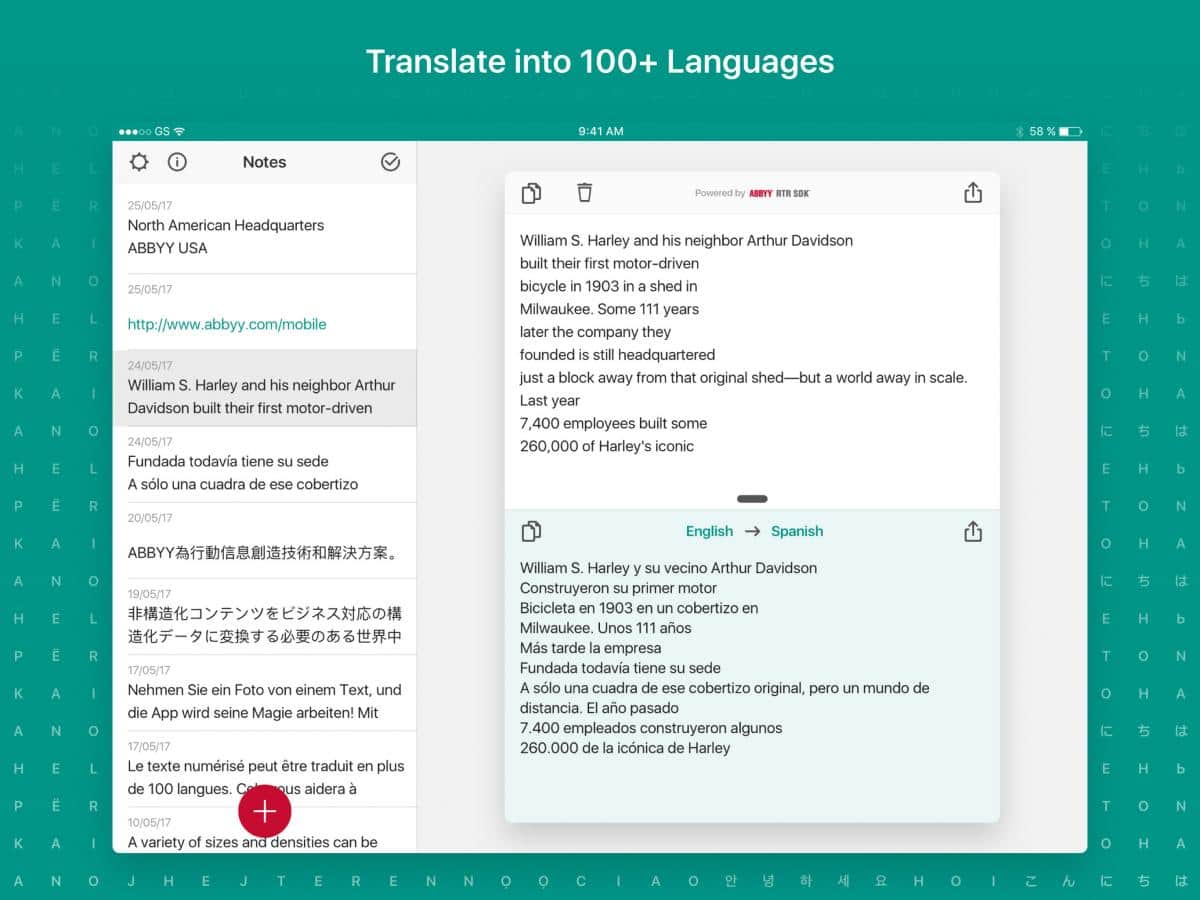The height and width of the screenshot is (900, 1200).
Task: Open settings with the gear icon
Action: point(139,162)
